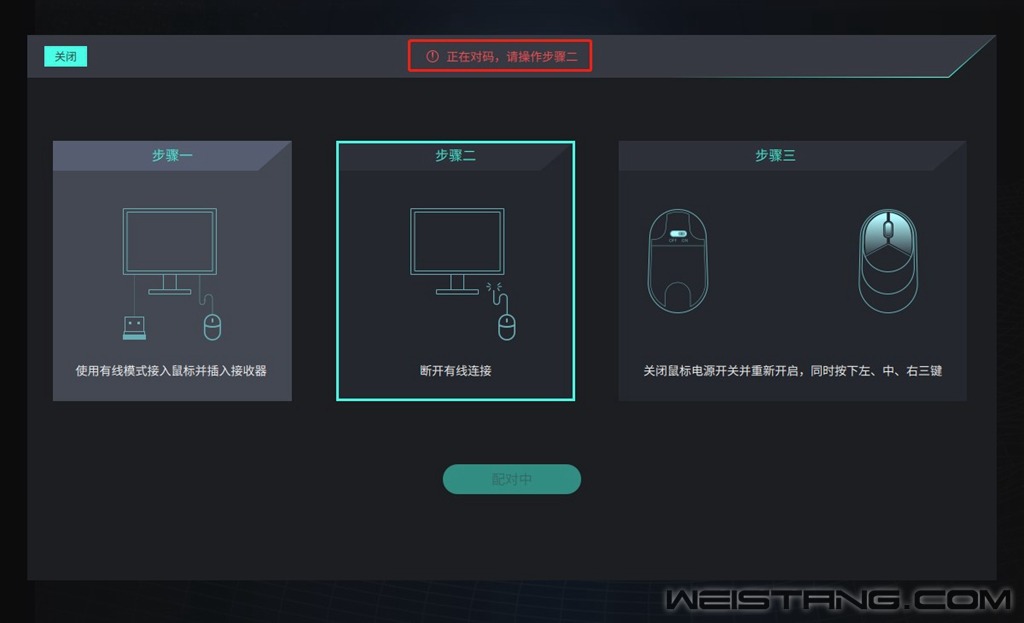Select the 步骤三 header
Image resolution: width=1024 pixels, height=623 pixels.
775,155
